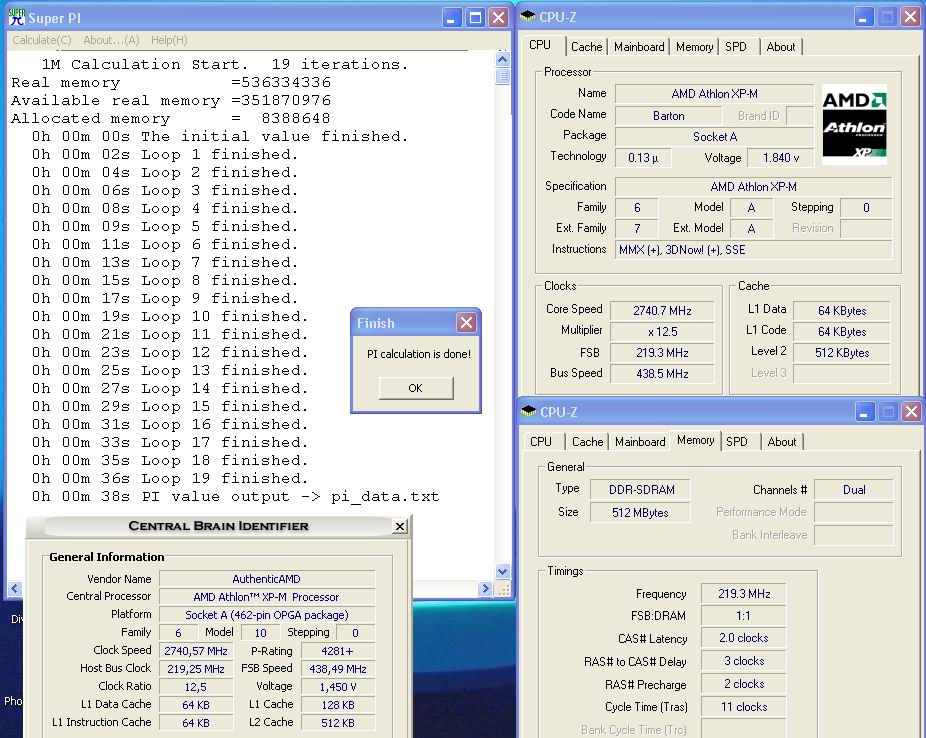Click Super PI vertical scrollbar up arrow
The width and height of the screenshot is (926, 738).
pos(503,58)
